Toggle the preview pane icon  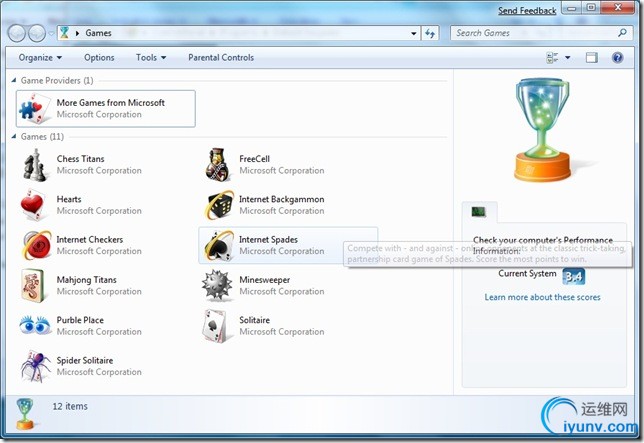[591, 57]
